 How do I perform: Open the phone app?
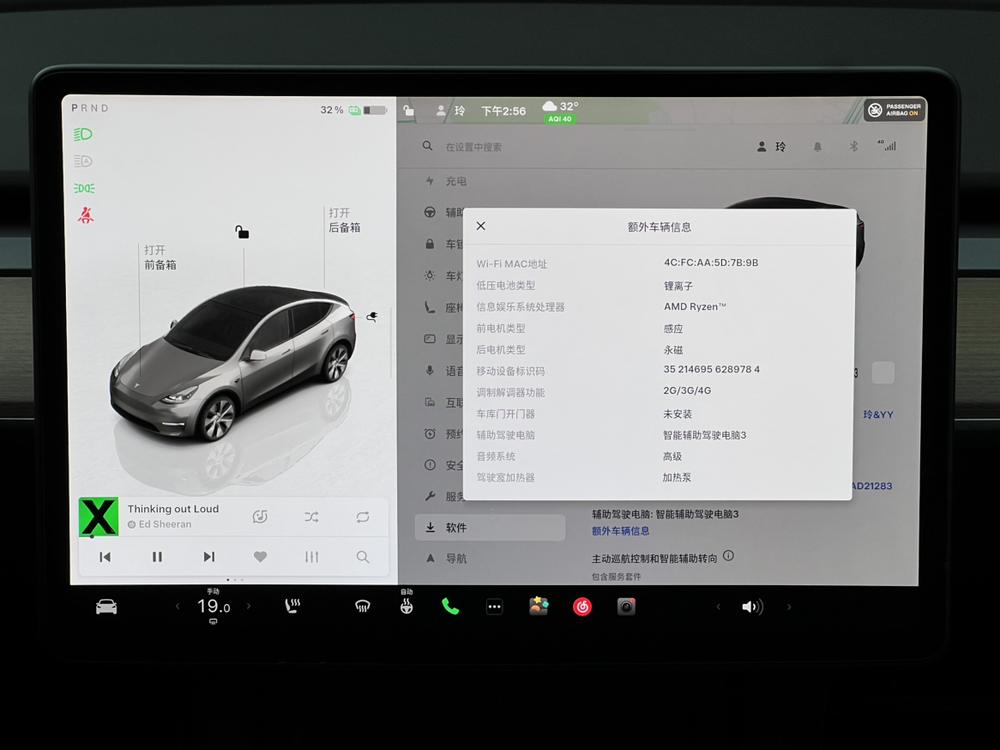pos(450,607)
